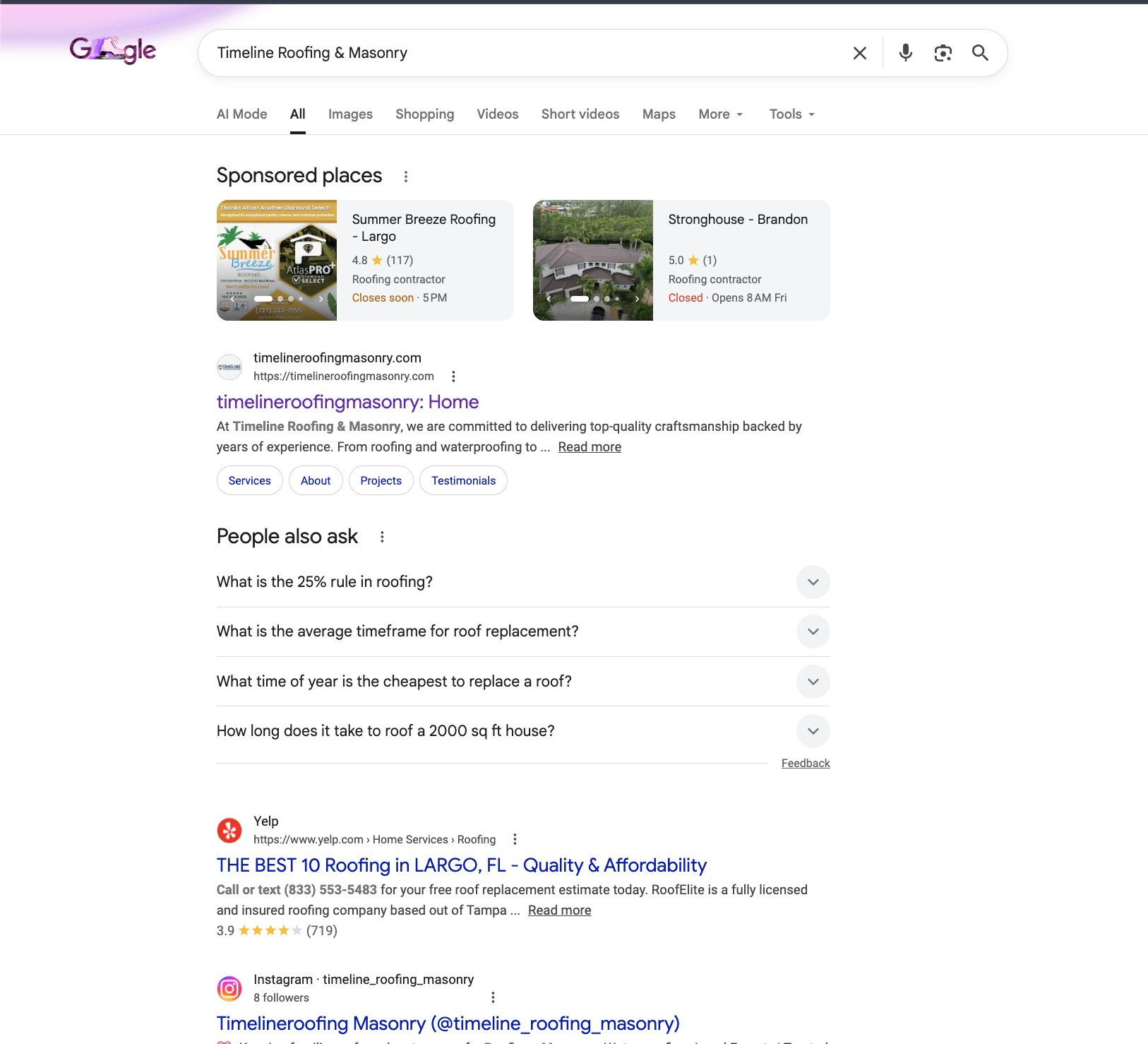
Task: Advance the Summer Breeze Roofing photo carousel
Action: click(321, 299)
